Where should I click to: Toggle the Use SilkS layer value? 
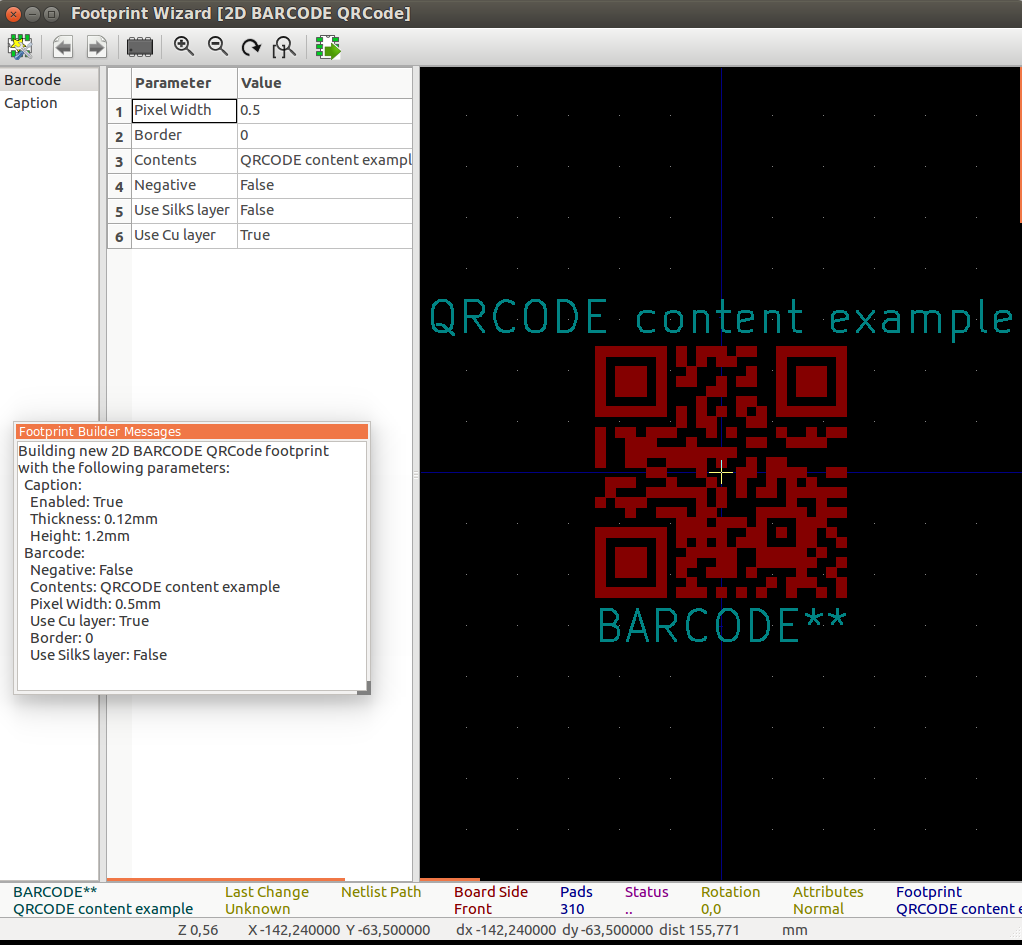[324, 210]
